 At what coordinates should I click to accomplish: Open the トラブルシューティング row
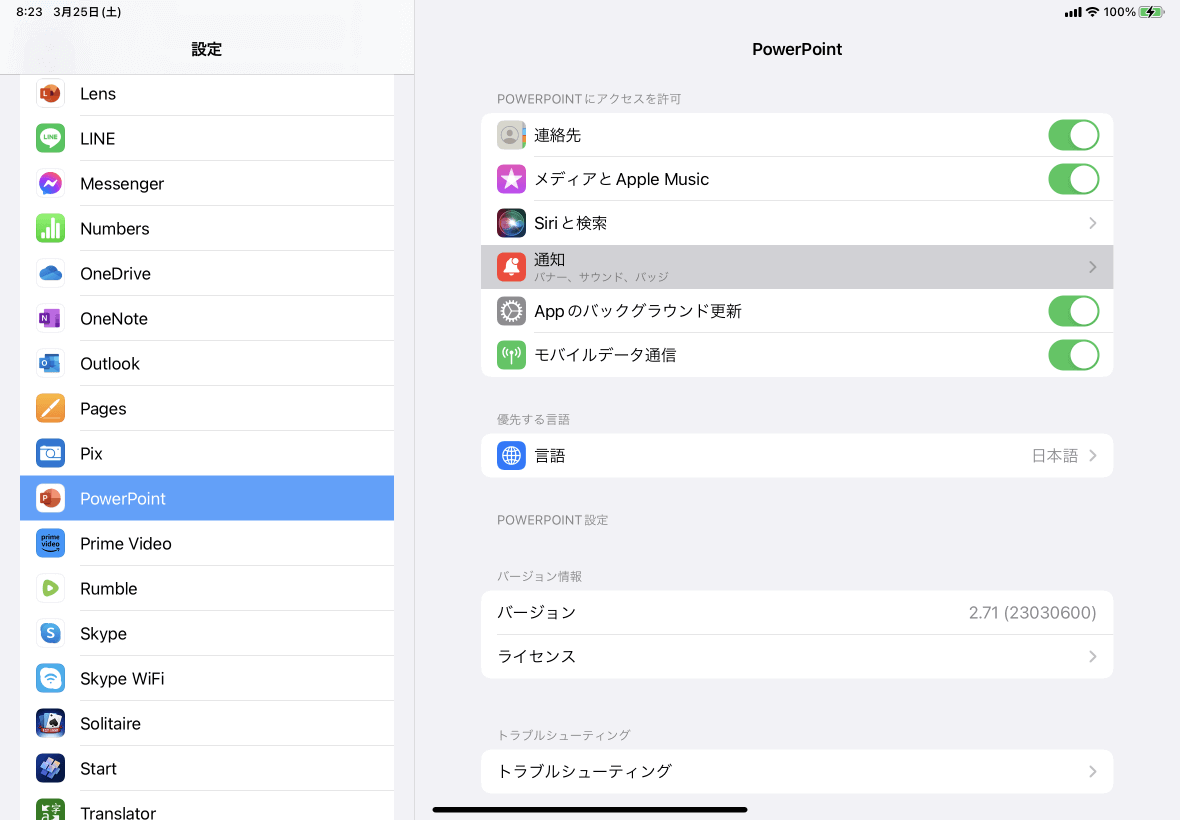[796, 771]
